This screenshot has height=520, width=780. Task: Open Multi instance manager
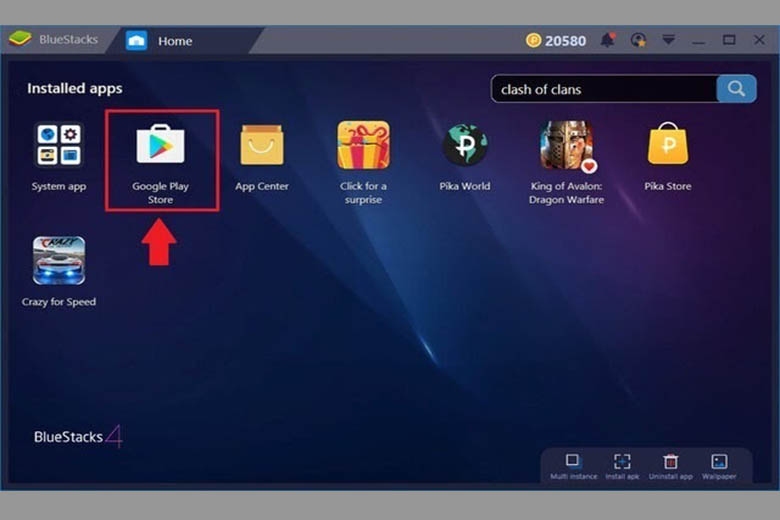pos(573,467)
